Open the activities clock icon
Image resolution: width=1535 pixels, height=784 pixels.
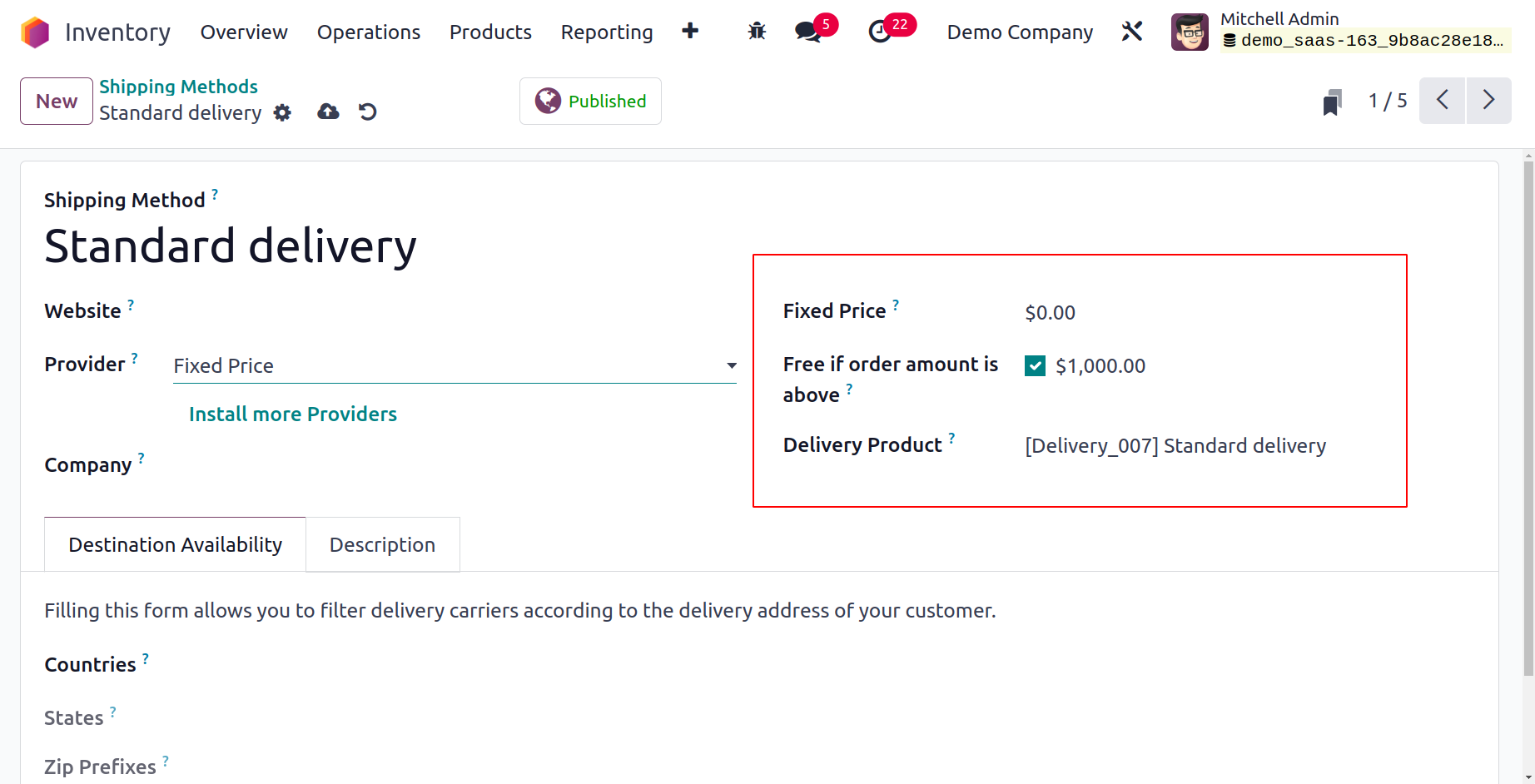coord(880,32)
